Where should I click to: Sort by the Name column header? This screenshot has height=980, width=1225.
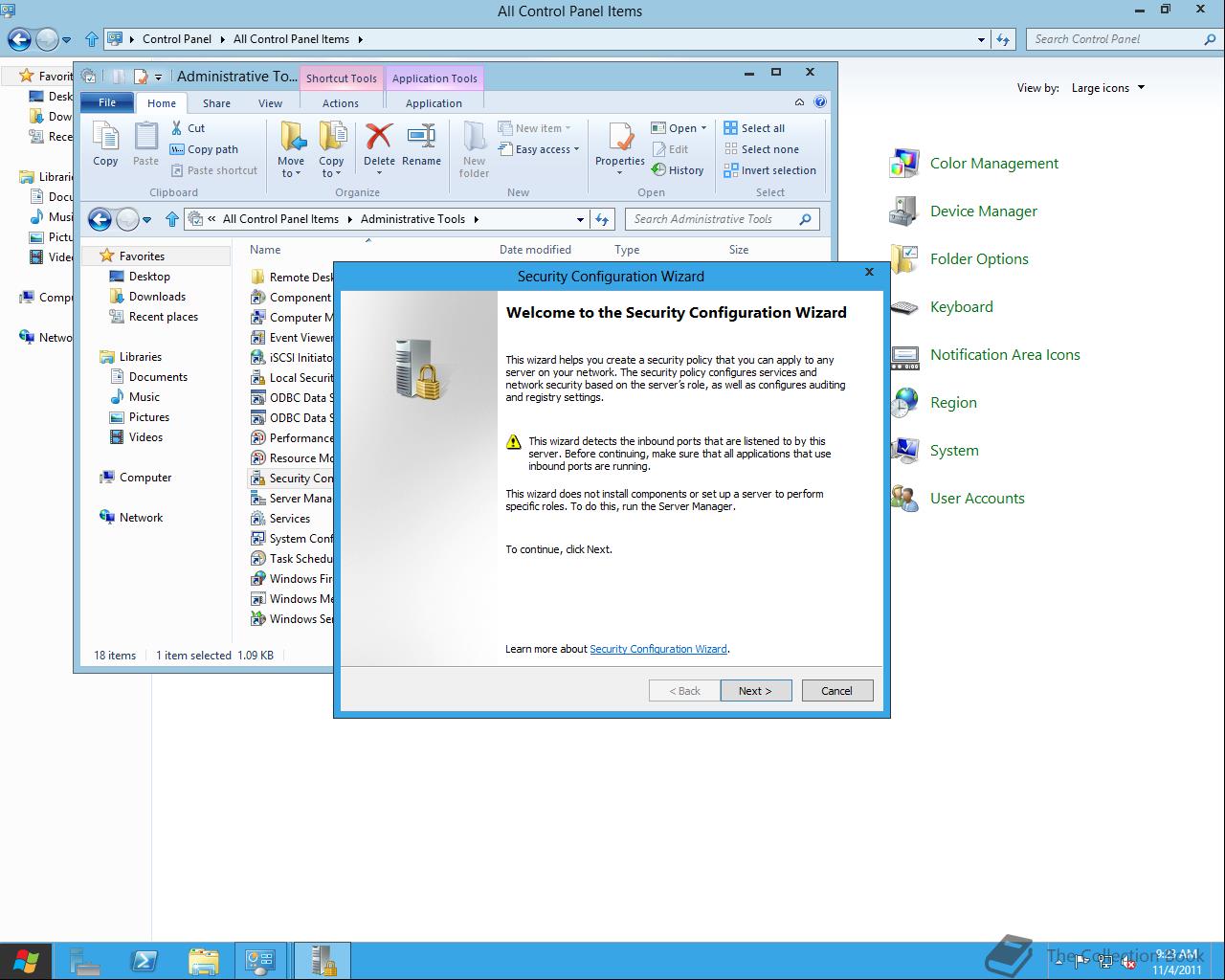pos(265,250)
